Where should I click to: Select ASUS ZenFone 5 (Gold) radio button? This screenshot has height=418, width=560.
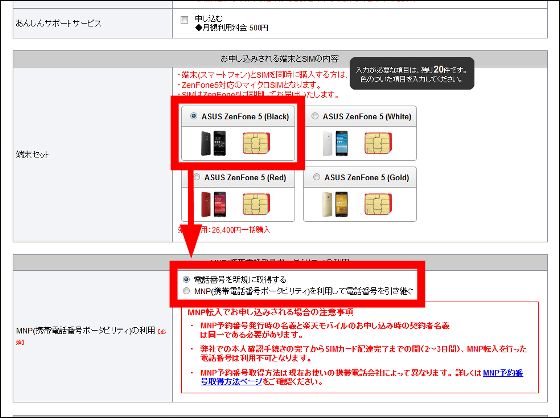click(x=316, y=177)
